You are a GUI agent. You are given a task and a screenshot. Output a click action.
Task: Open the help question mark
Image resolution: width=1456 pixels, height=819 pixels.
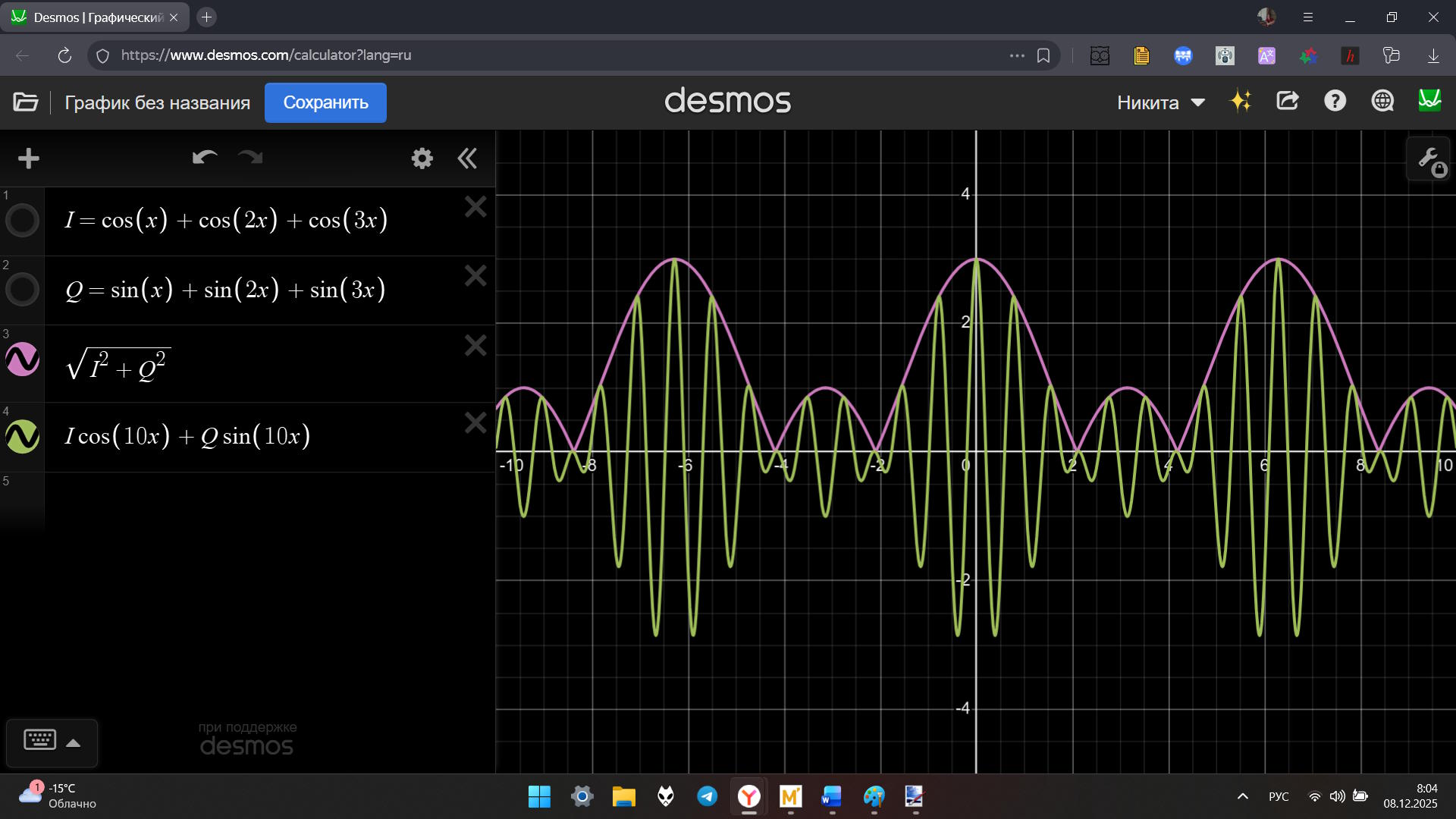(1335, 101)
